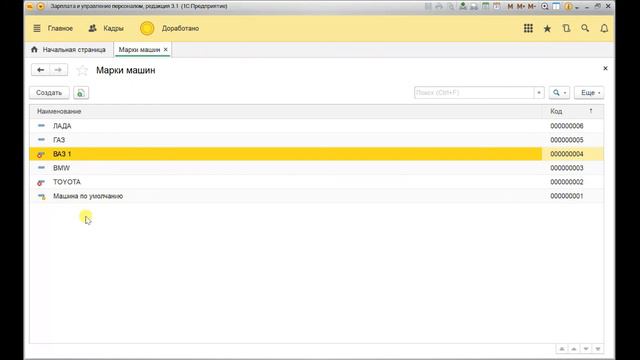Open the main menu hamburger icon
The width and height of the screenshot is (640, 360).
tap(37, 28)
